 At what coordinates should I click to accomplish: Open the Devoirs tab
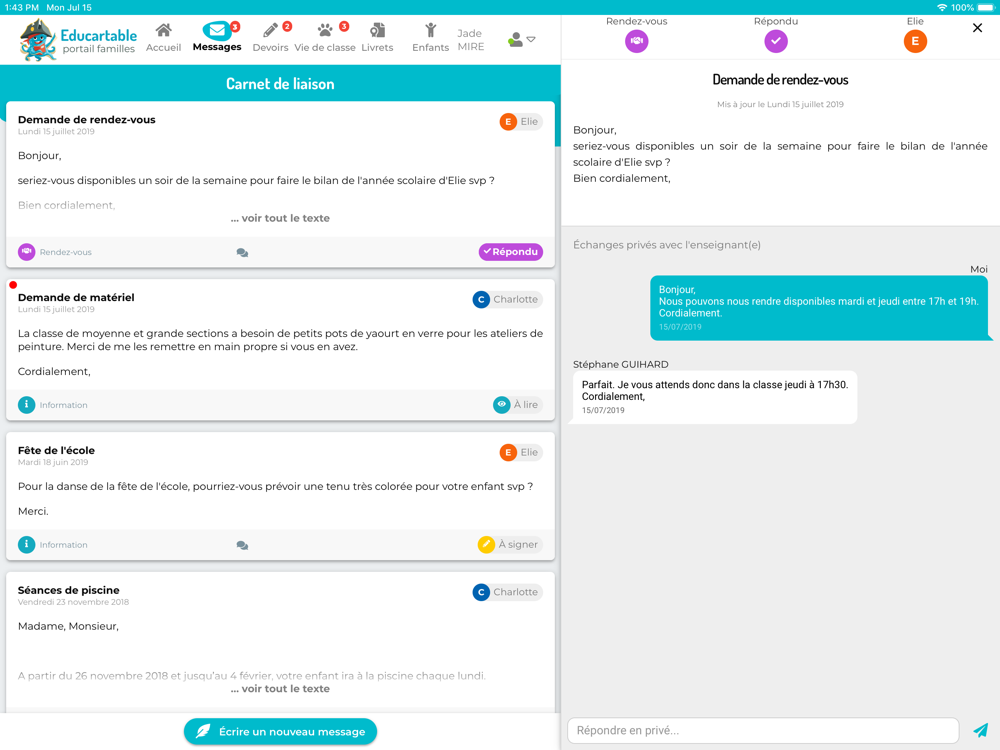[270, 38]
